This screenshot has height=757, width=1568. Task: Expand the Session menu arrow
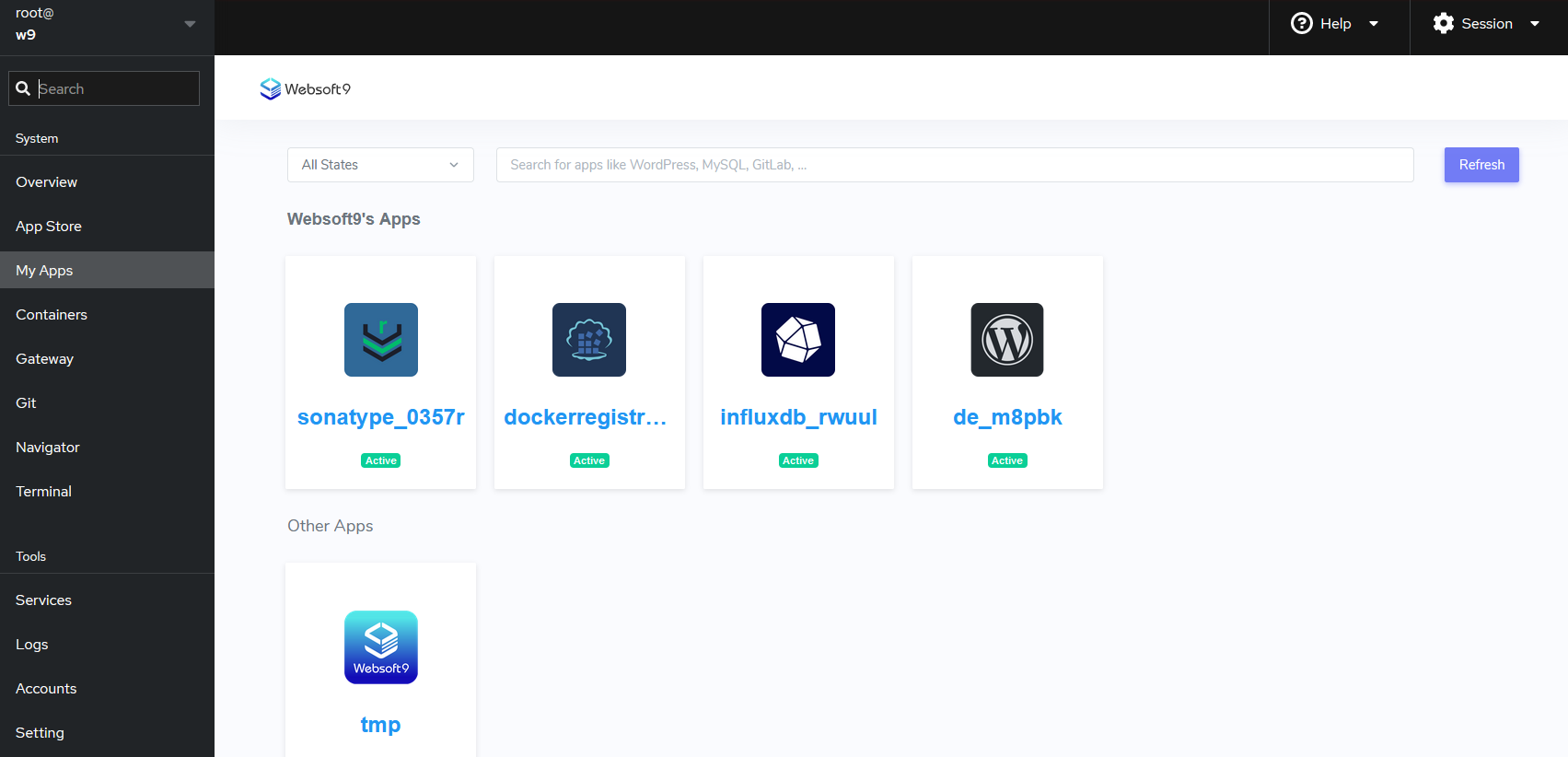tap(1535, 24)
